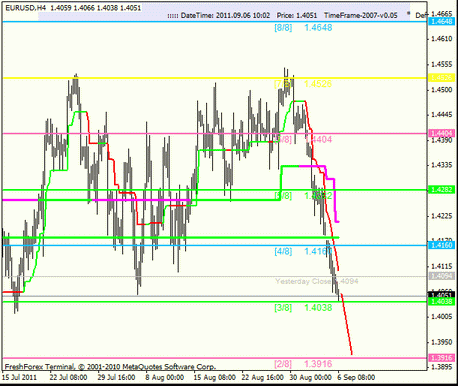
Task: Click the green 1.4038 price tag
Action: click(442, 302)
